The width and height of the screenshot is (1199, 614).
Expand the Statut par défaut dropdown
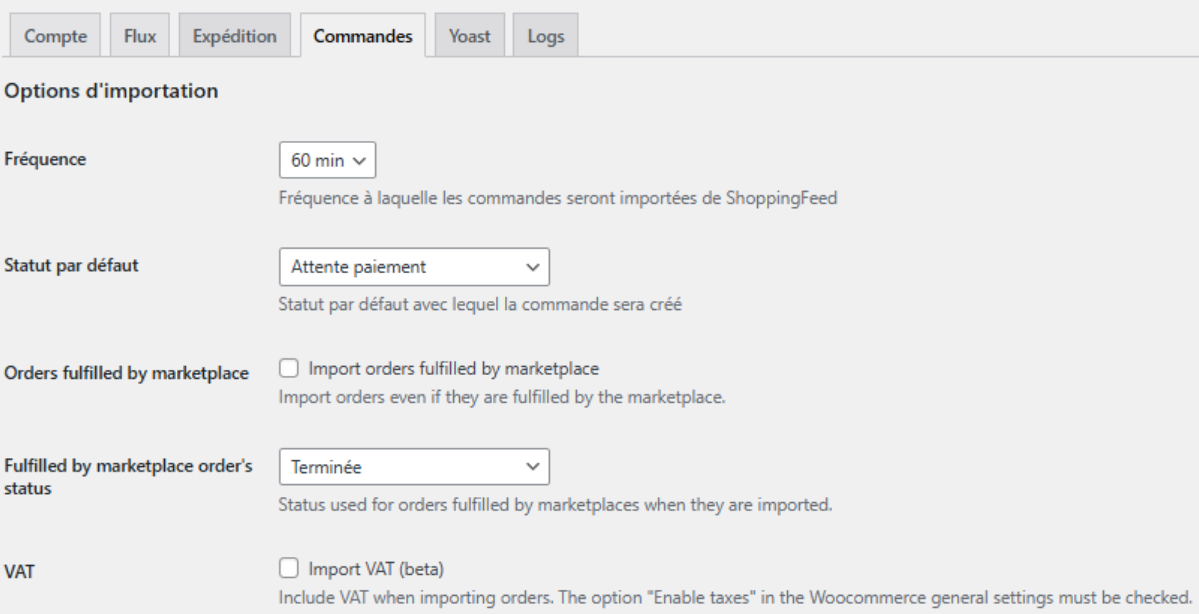414,267
